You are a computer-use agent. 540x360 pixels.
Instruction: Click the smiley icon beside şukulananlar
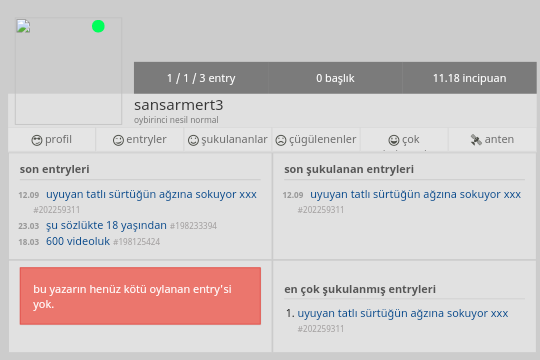pos(193,140)
